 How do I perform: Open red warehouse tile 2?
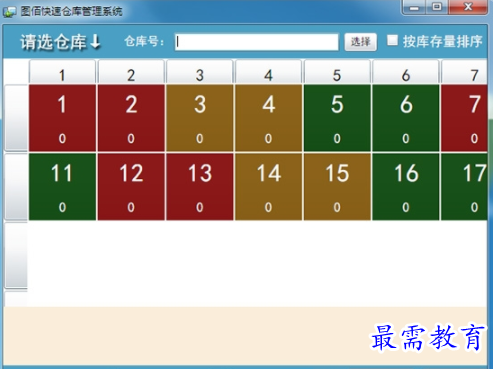(x=131, y=118)
